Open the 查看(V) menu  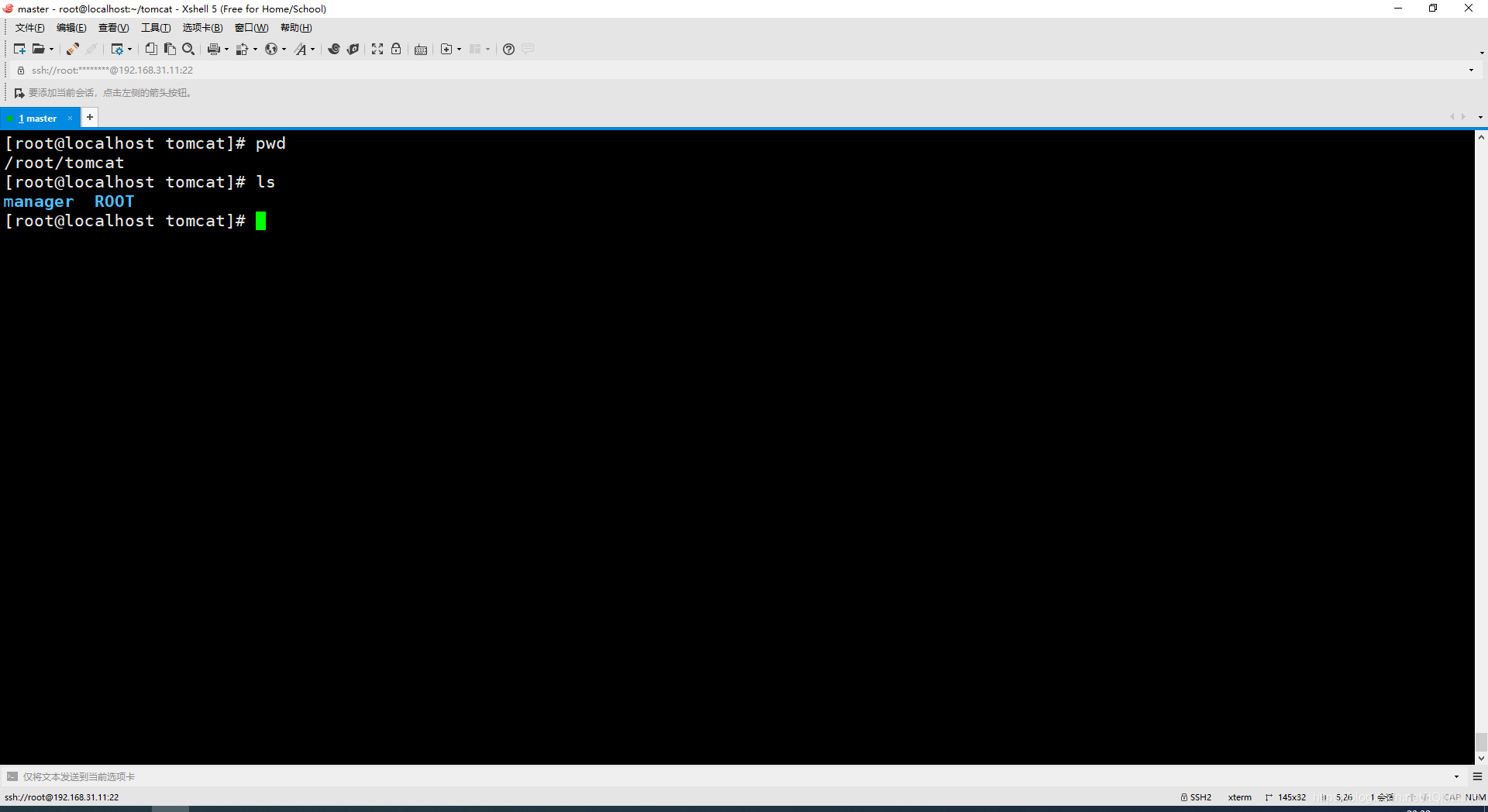(x=113, y=28)
